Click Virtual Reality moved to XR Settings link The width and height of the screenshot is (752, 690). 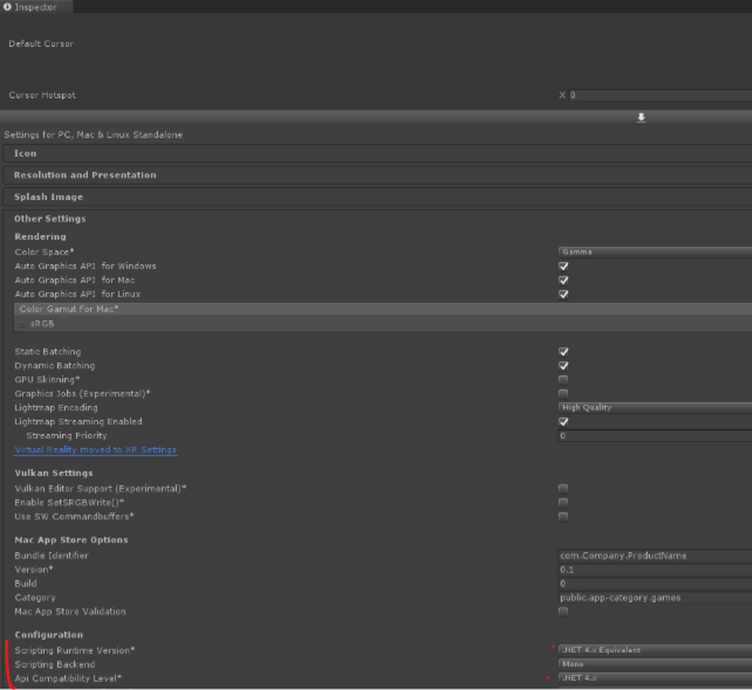[95, 450]
